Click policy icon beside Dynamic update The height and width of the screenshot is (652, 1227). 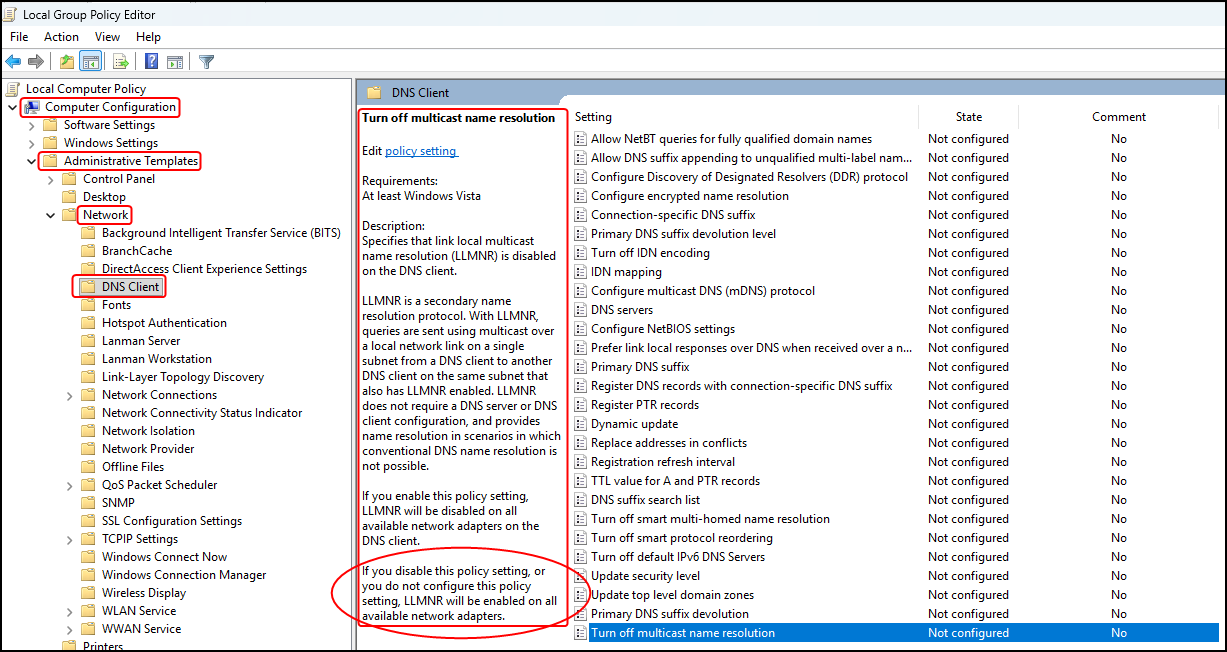(580, 424)
